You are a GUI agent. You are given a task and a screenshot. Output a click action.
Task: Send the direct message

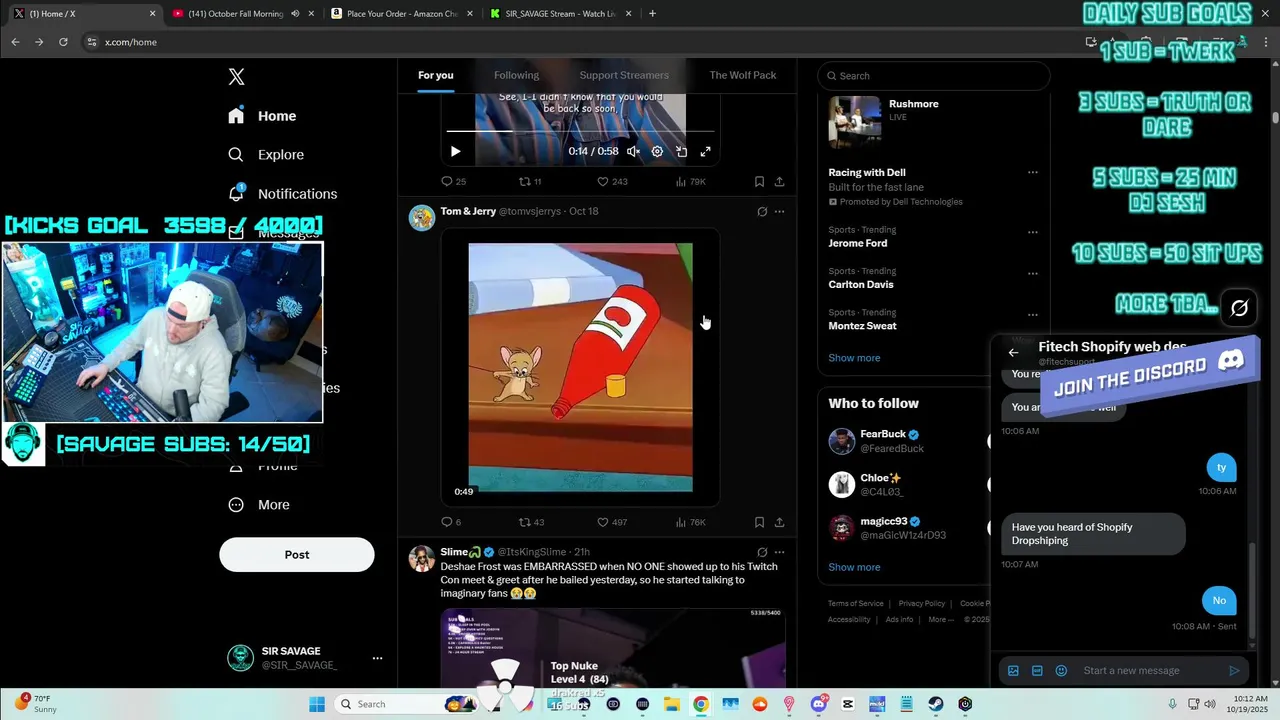(1234, 671)
